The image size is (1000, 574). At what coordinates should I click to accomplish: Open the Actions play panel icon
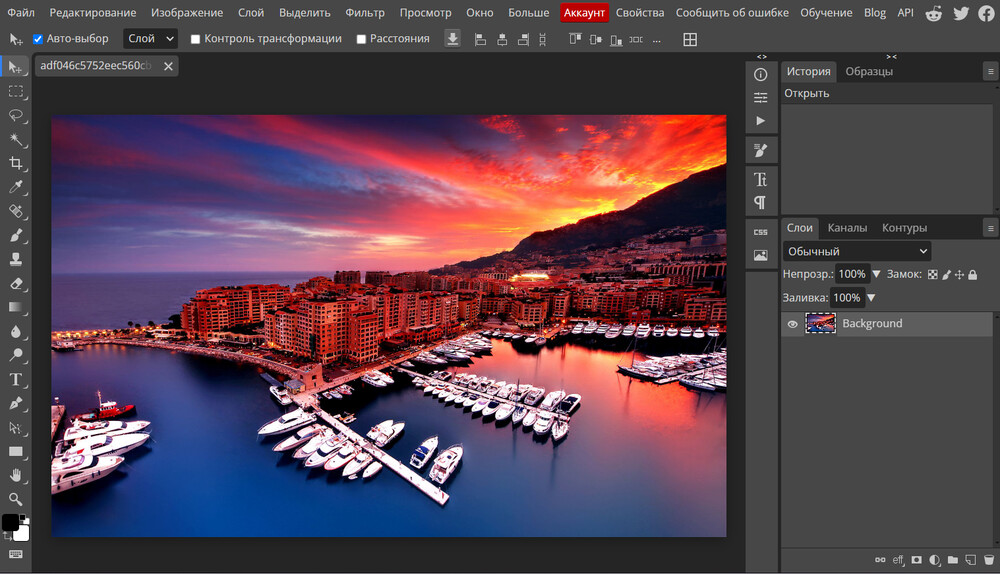[760, 121]
